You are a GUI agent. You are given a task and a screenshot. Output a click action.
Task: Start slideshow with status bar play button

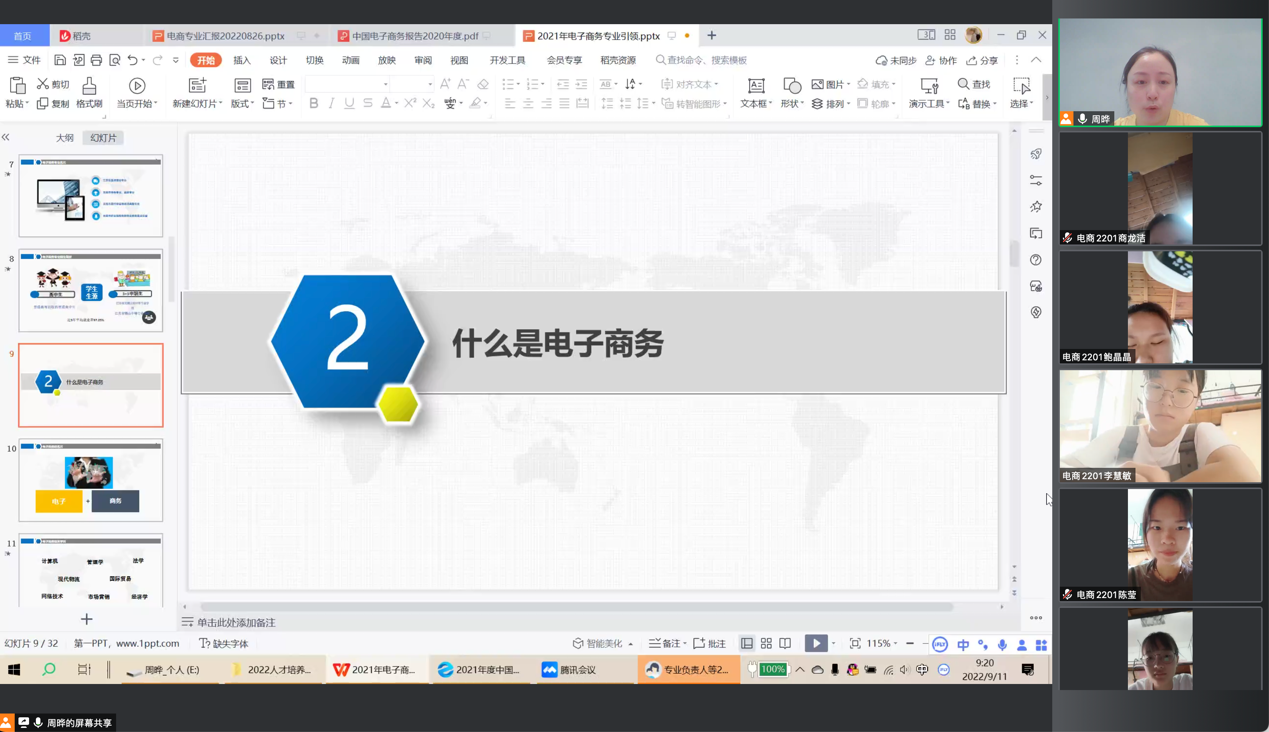point(816,644)
